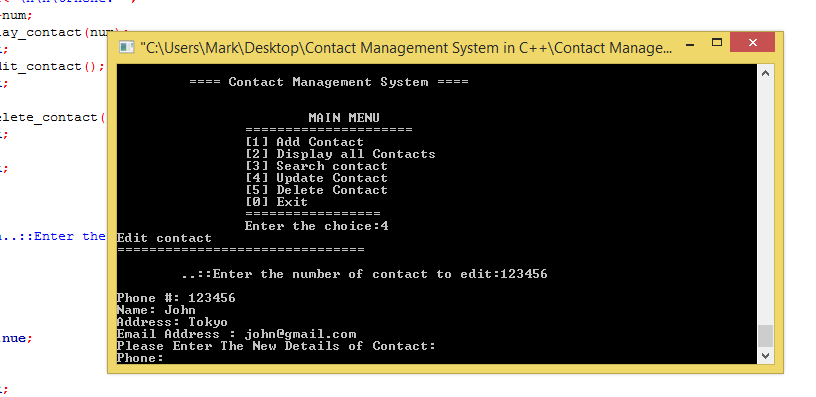Viewport: 816px width, 397px height.
Task: Click the "[2] Display all Contacts" line
Action: coord(340,154)
